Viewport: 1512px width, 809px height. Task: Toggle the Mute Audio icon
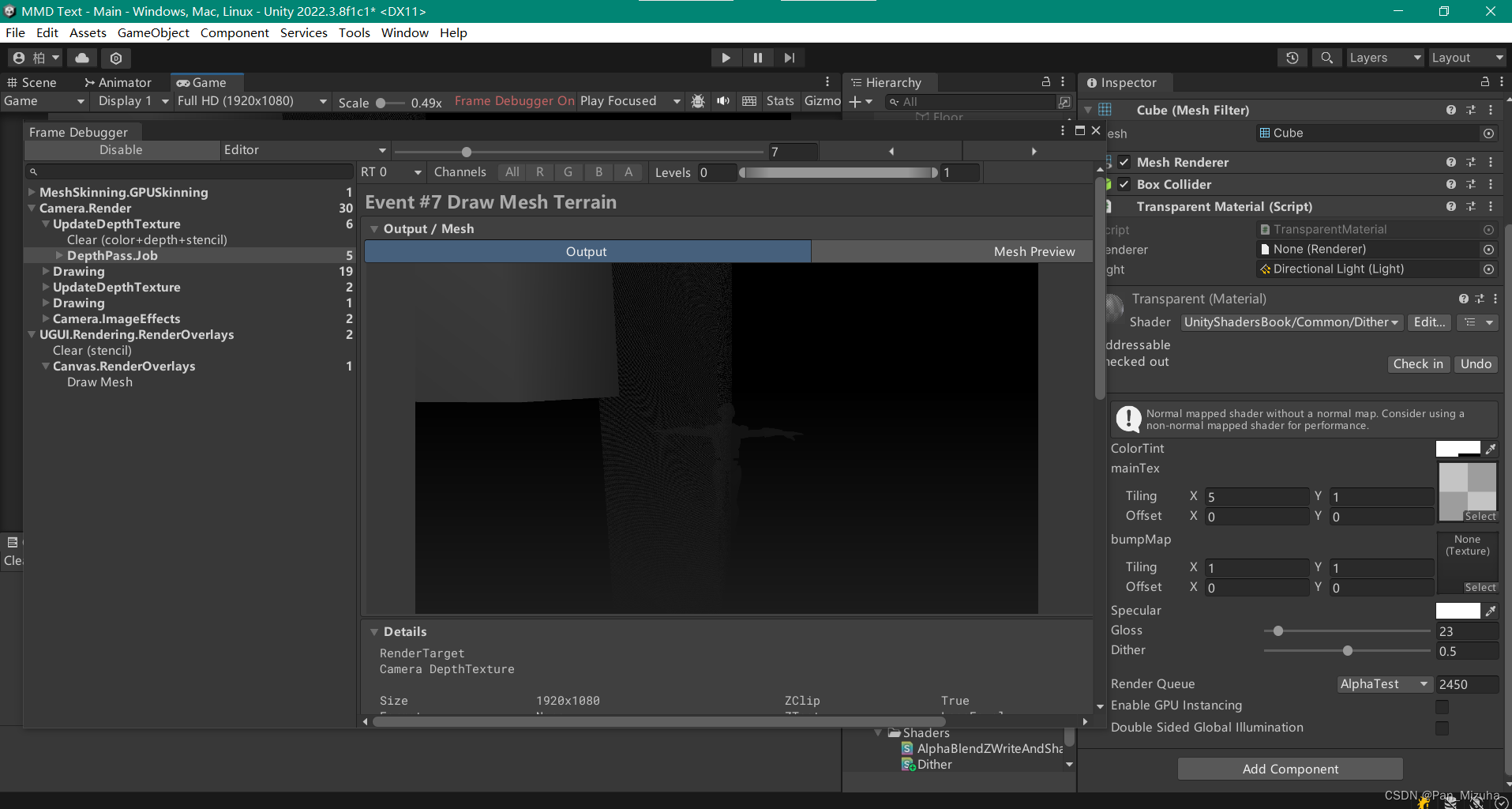[x=722, y=101]
